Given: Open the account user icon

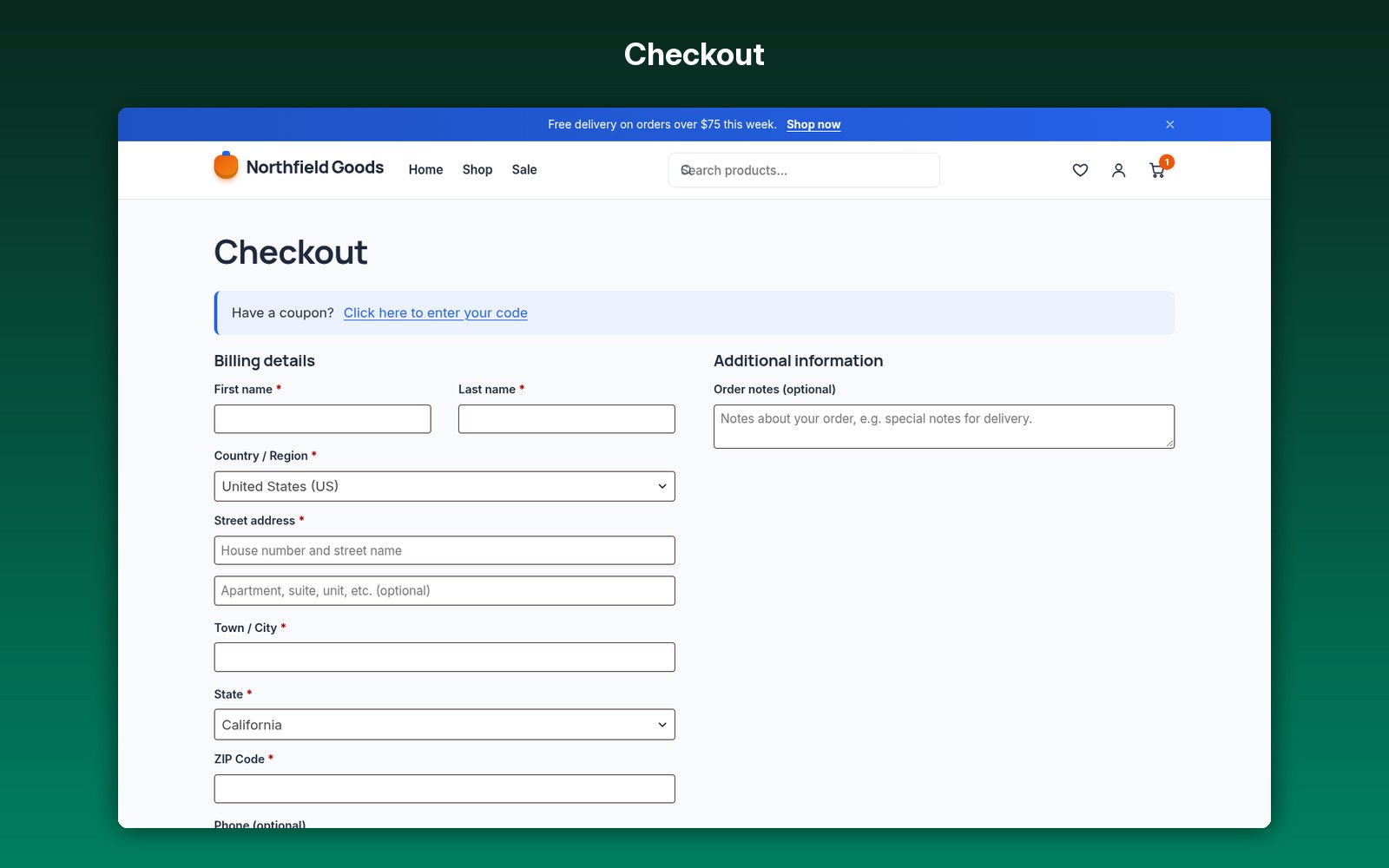Looking at the screenshot, I should 1118,170.
